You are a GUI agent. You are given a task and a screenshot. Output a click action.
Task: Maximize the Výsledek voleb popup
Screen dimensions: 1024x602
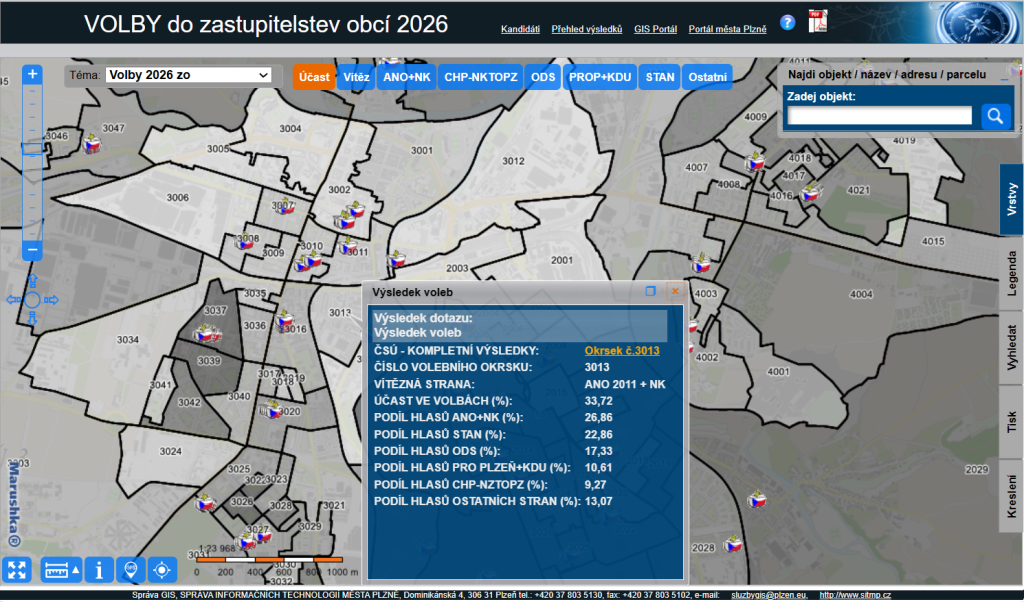click(650, 291)
